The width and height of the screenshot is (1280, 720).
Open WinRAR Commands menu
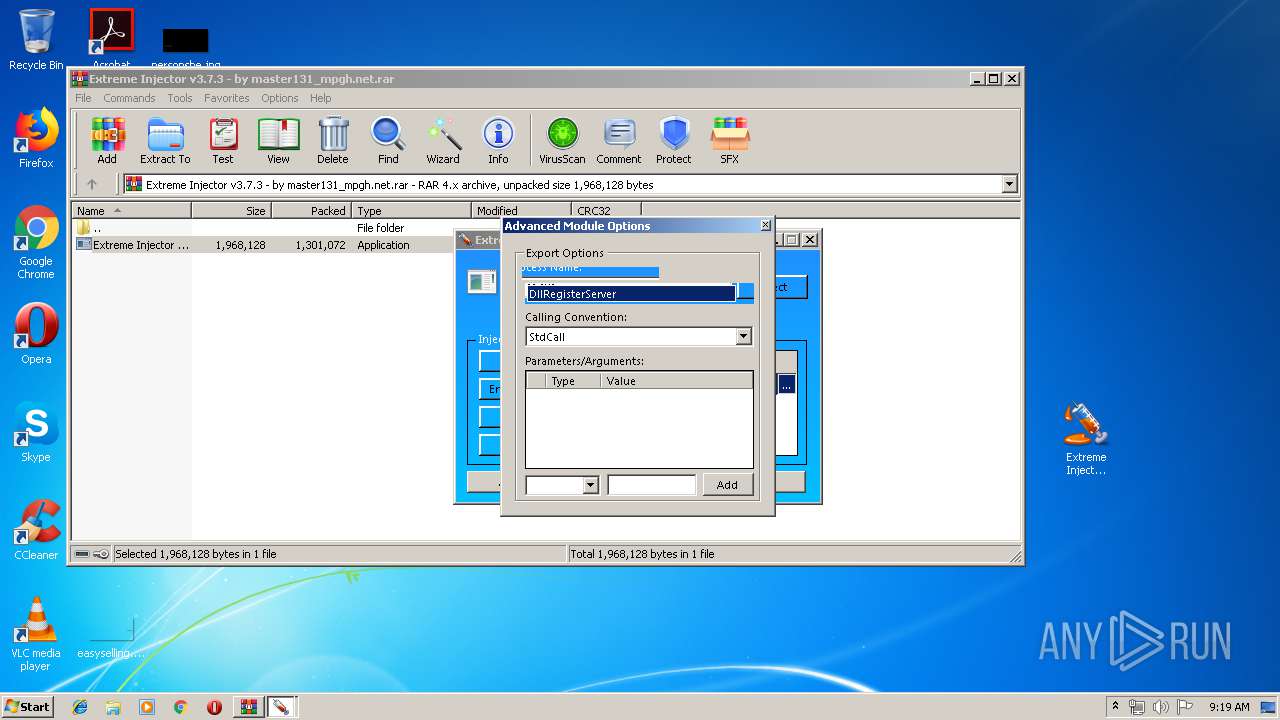point(129,98)
